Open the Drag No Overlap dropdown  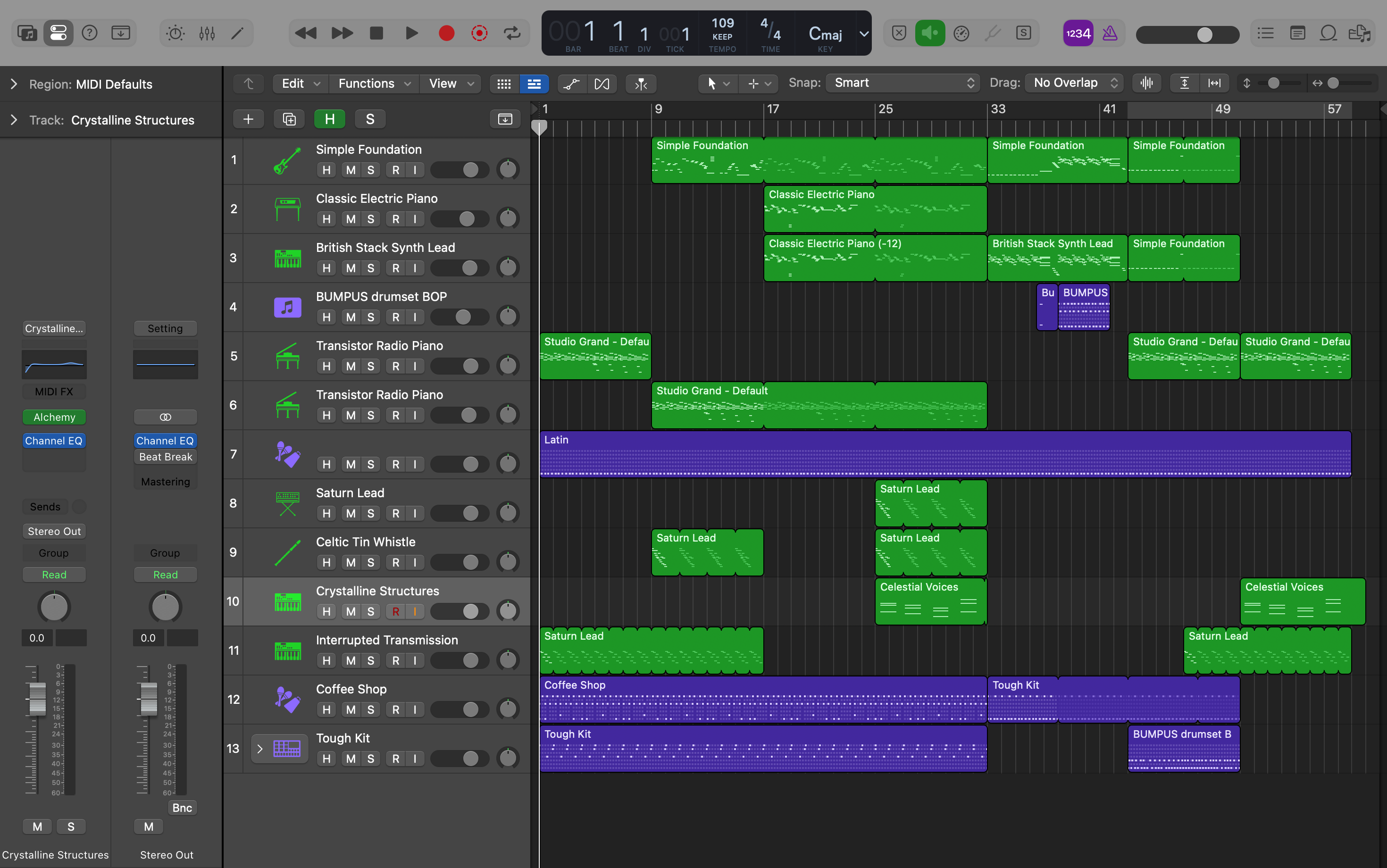click(x=1075, y=83)
